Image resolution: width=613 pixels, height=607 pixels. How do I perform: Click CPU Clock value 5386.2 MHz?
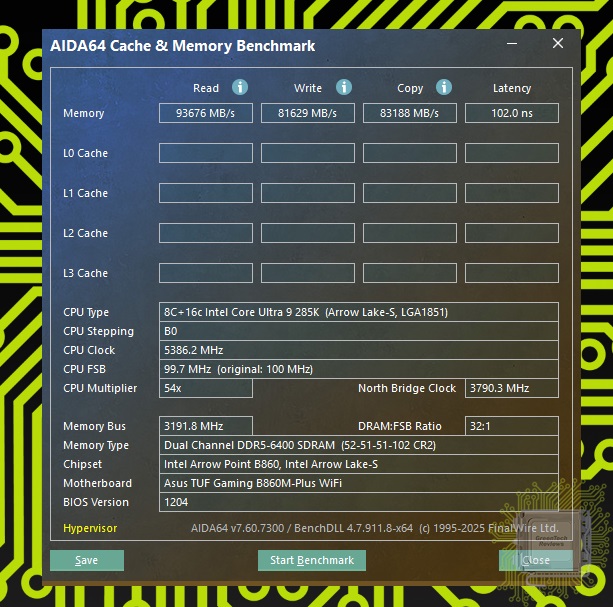pyautogui.click(x=358, y=350)
